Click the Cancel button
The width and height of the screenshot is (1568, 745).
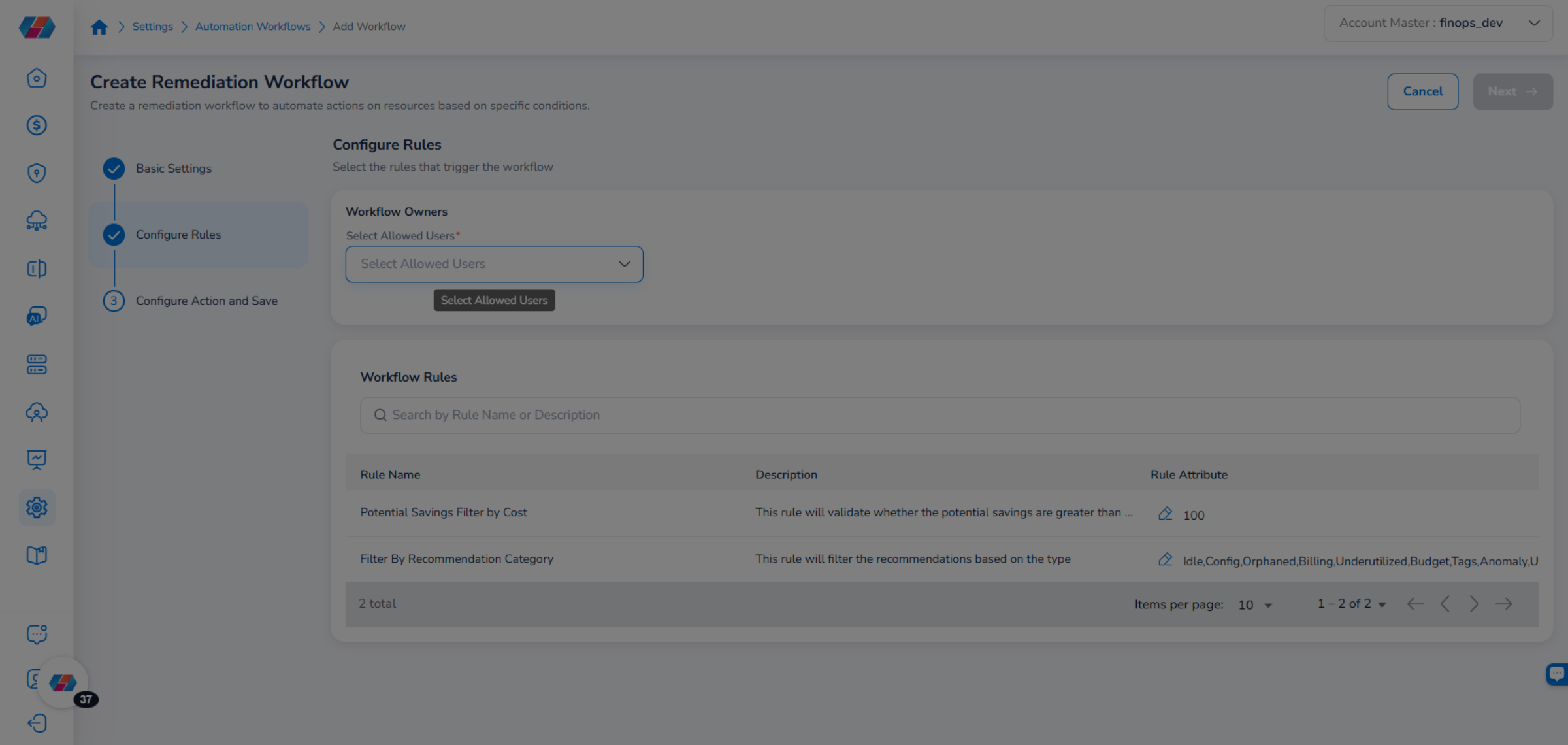(1422, 92)
